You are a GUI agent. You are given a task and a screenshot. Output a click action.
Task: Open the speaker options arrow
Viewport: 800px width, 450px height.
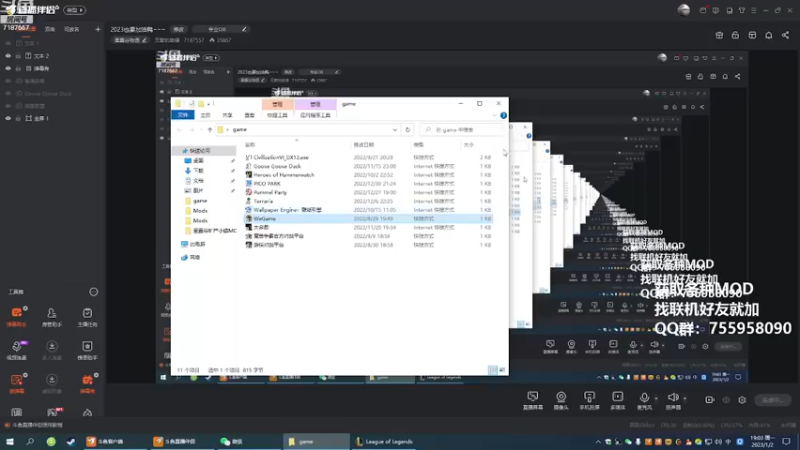point(685,398)
